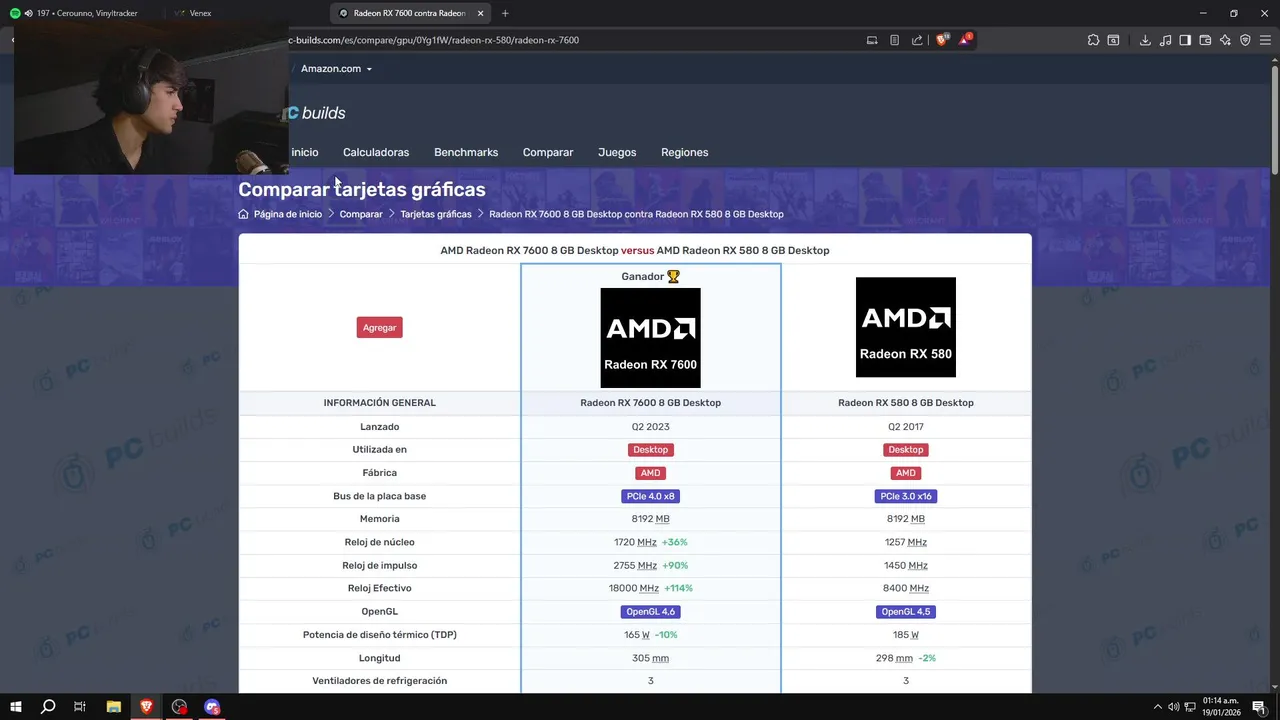Click the PCIe 4.0 x8 badge
Viewport: 1280px width, 720px height.
pyautogui.click(x=650, y=496)
